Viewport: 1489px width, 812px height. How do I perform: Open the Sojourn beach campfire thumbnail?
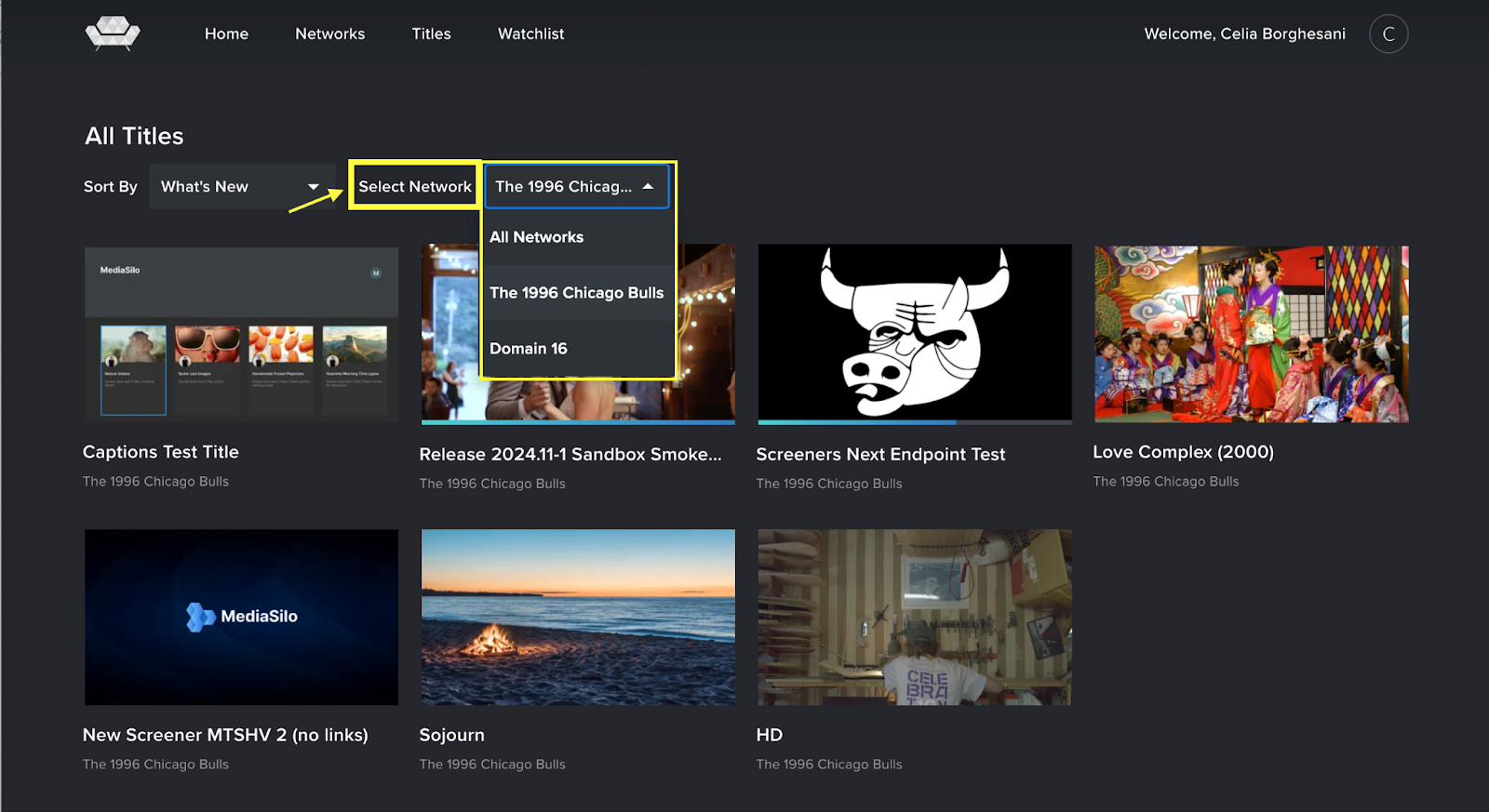pos(578,617)
